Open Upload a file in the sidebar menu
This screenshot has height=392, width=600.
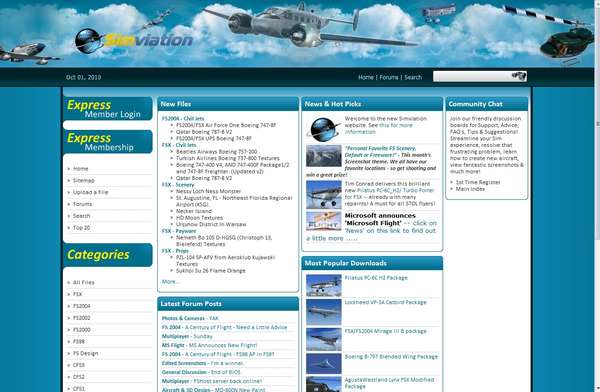[x=91, y=192]
